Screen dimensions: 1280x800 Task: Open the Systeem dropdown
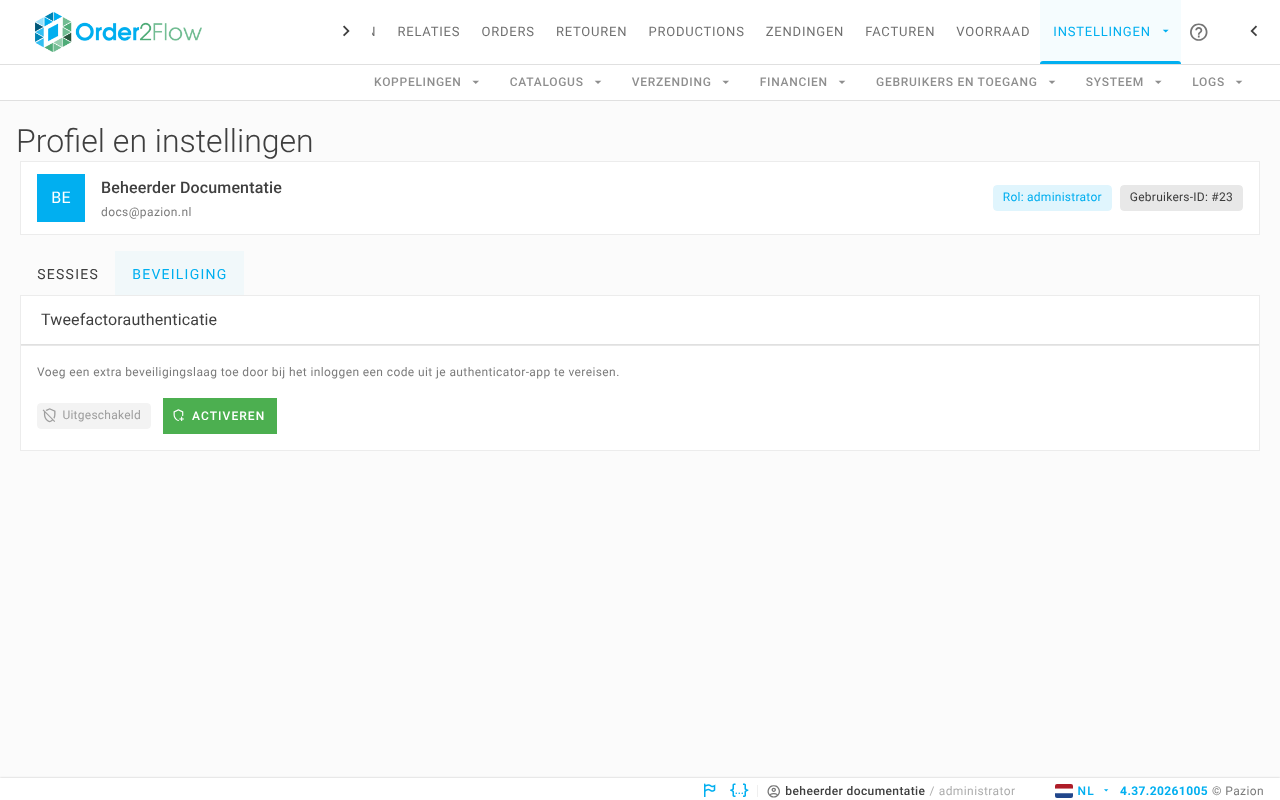1124,82
